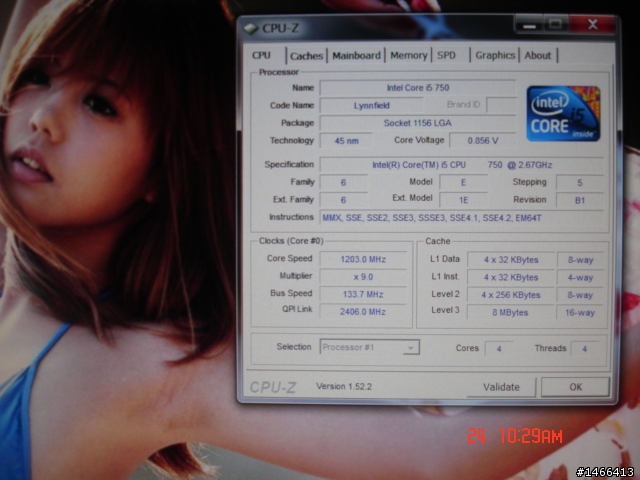Select the CPU tab

pos(264,55)
